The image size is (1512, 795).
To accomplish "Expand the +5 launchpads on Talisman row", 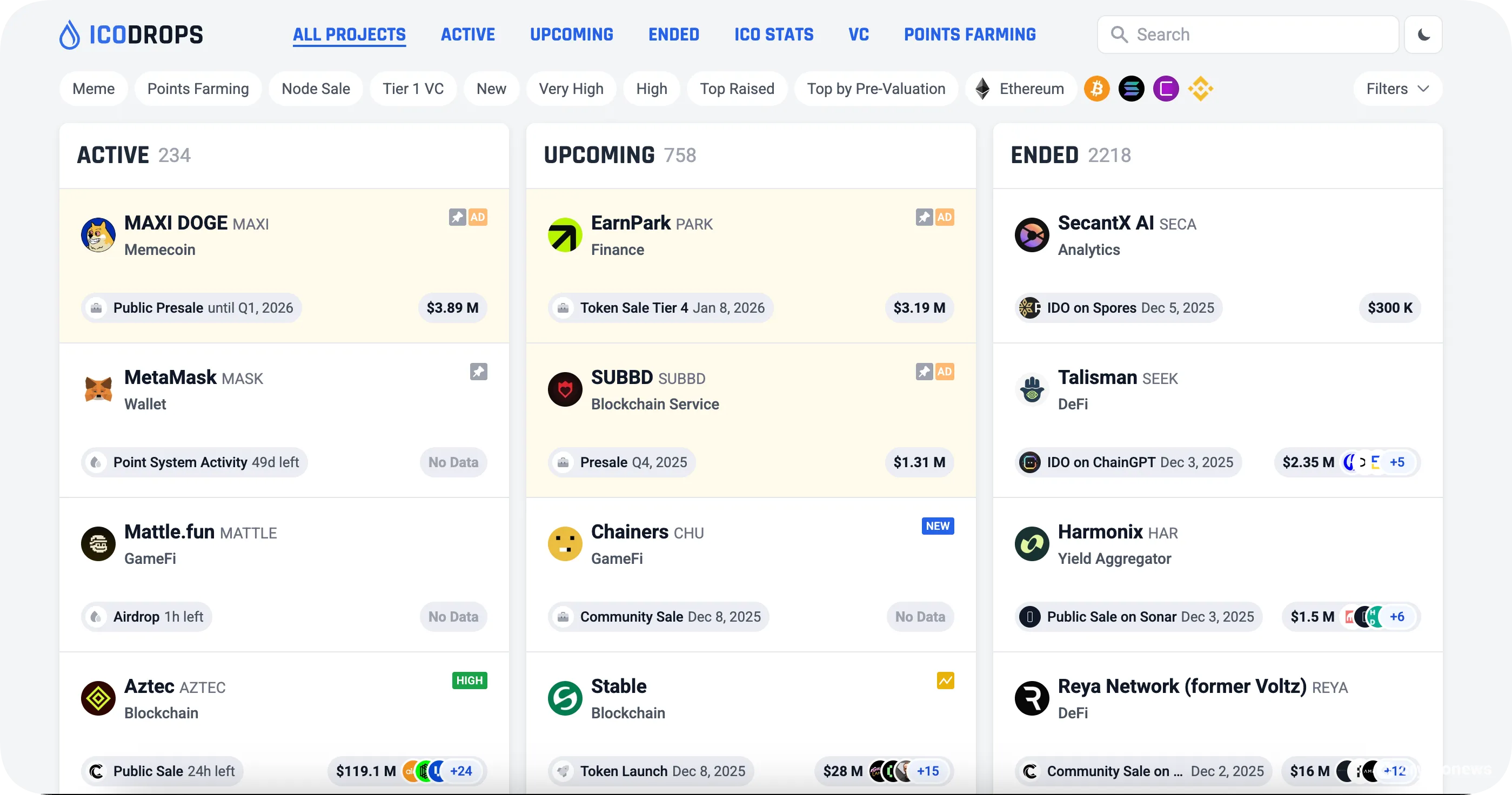I will [1397, 462].
